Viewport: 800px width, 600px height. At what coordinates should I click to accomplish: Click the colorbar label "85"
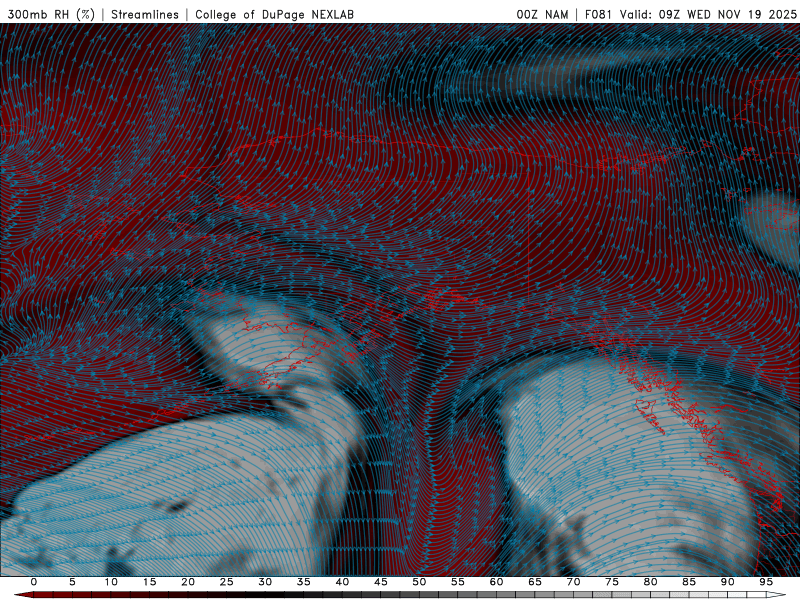(x=688, y=582)
